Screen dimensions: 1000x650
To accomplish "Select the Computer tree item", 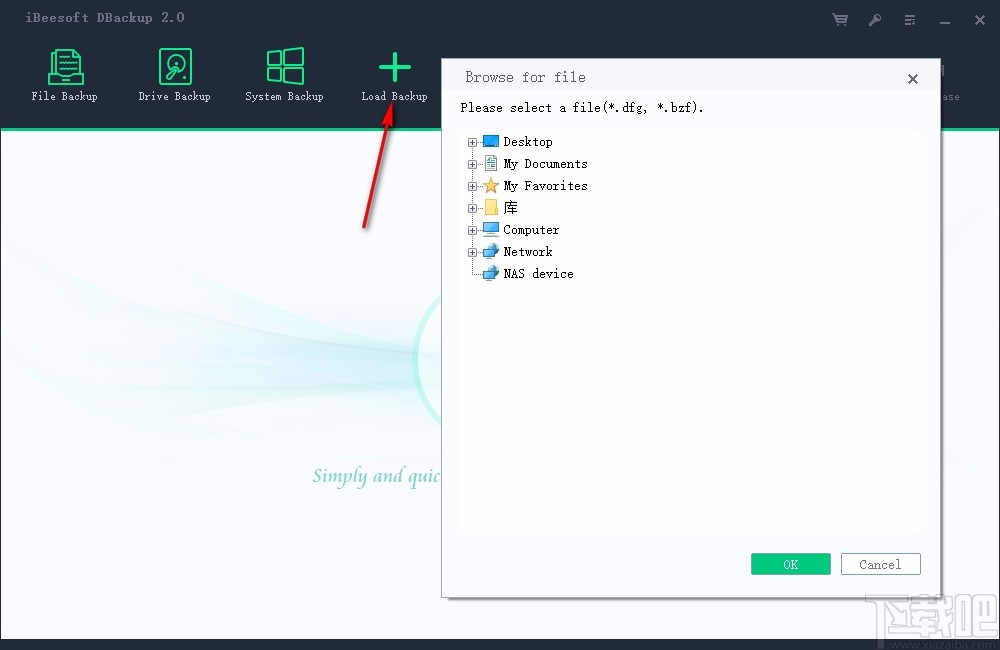I will (530, 229).
